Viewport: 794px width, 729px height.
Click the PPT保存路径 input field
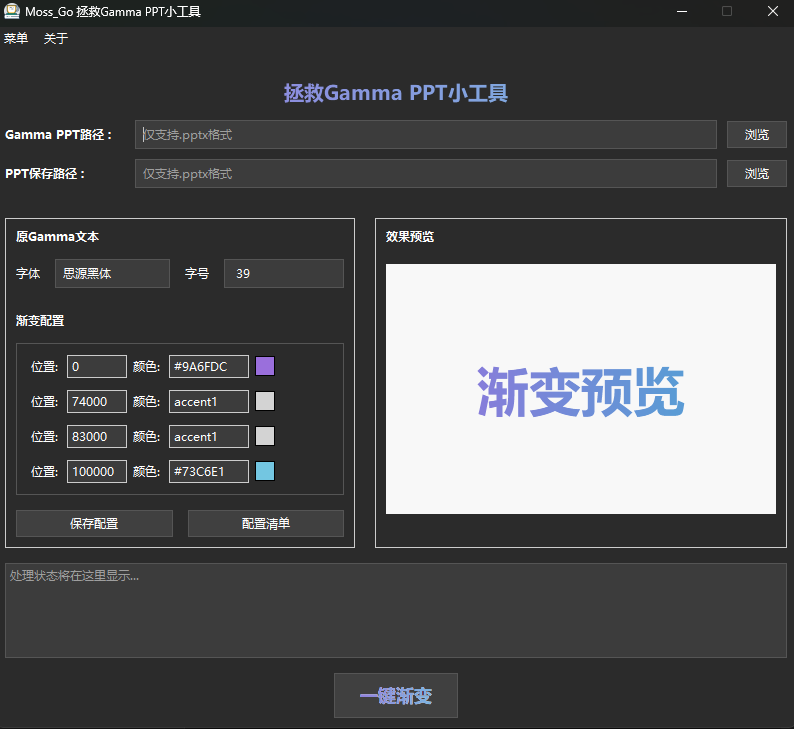click(x=425, y=173)
